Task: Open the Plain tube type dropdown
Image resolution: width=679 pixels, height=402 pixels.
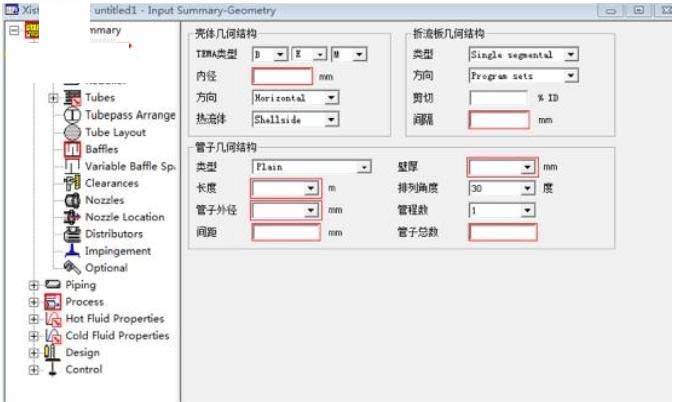Action: (311, 167)
